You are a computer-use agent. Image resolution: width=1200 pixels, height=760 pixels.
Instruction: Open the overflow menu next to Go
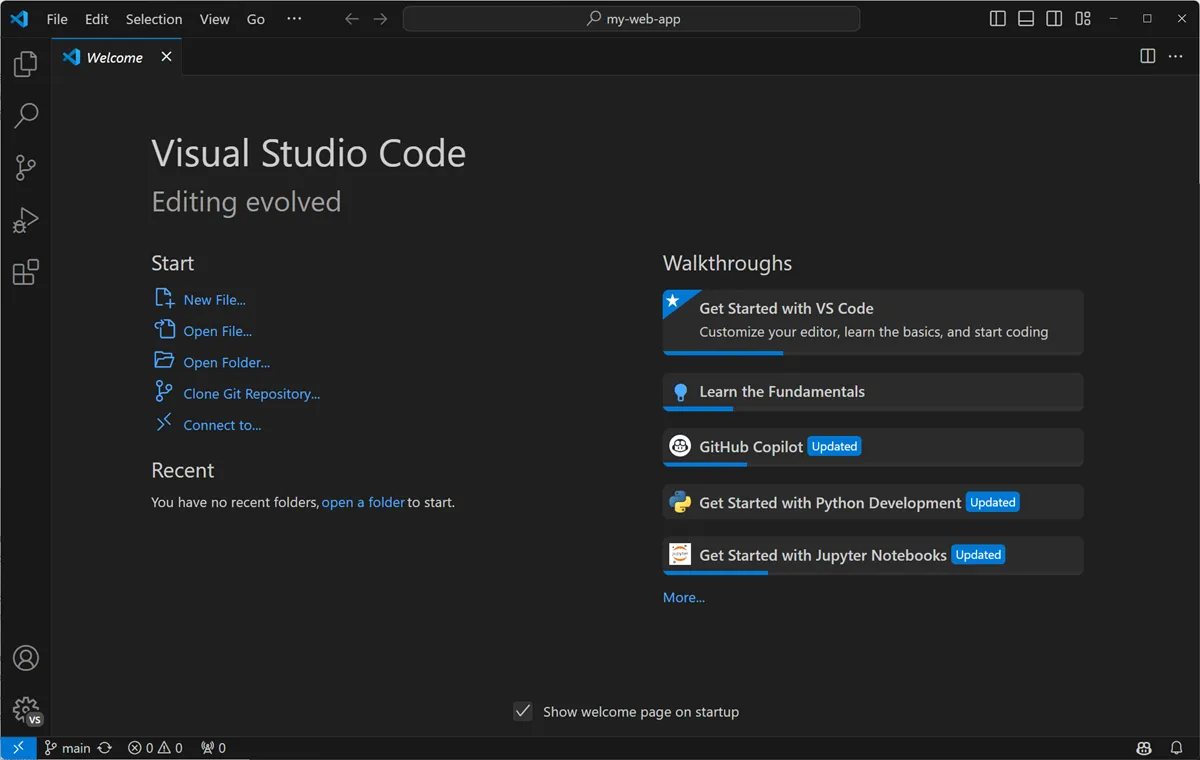pyautogui.click(x=294, y=18)
